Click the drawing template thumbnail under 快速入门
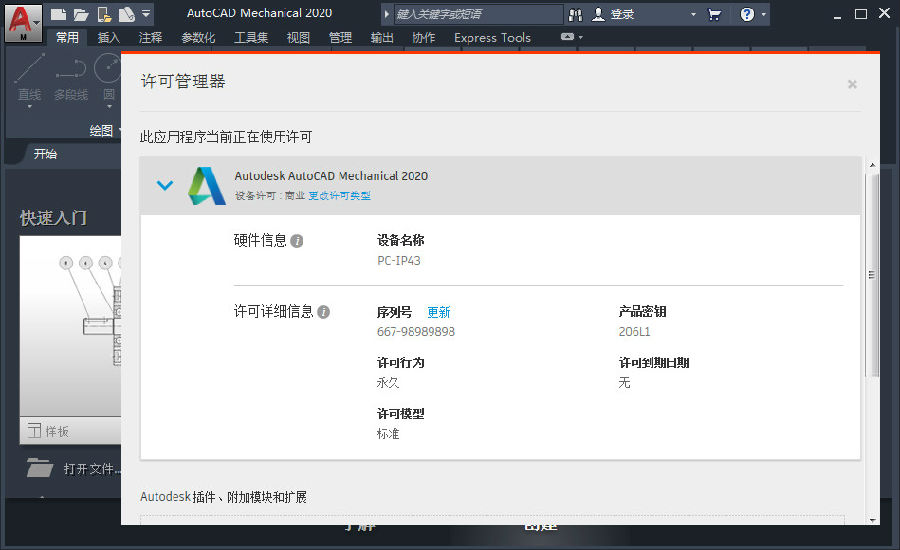Viewport: 900px width, 550px height. tap(71, 326)
